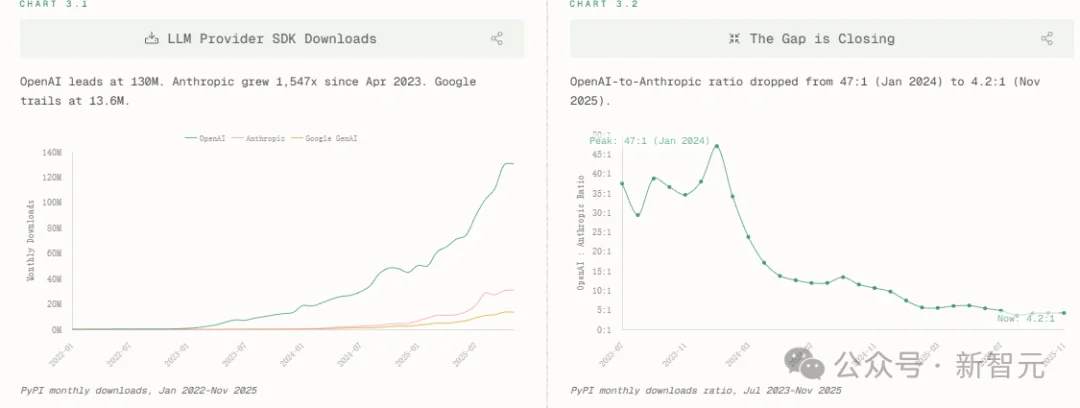Click the end of the pink Anthropic line
1080x408 pixels.
pos(513,290)
